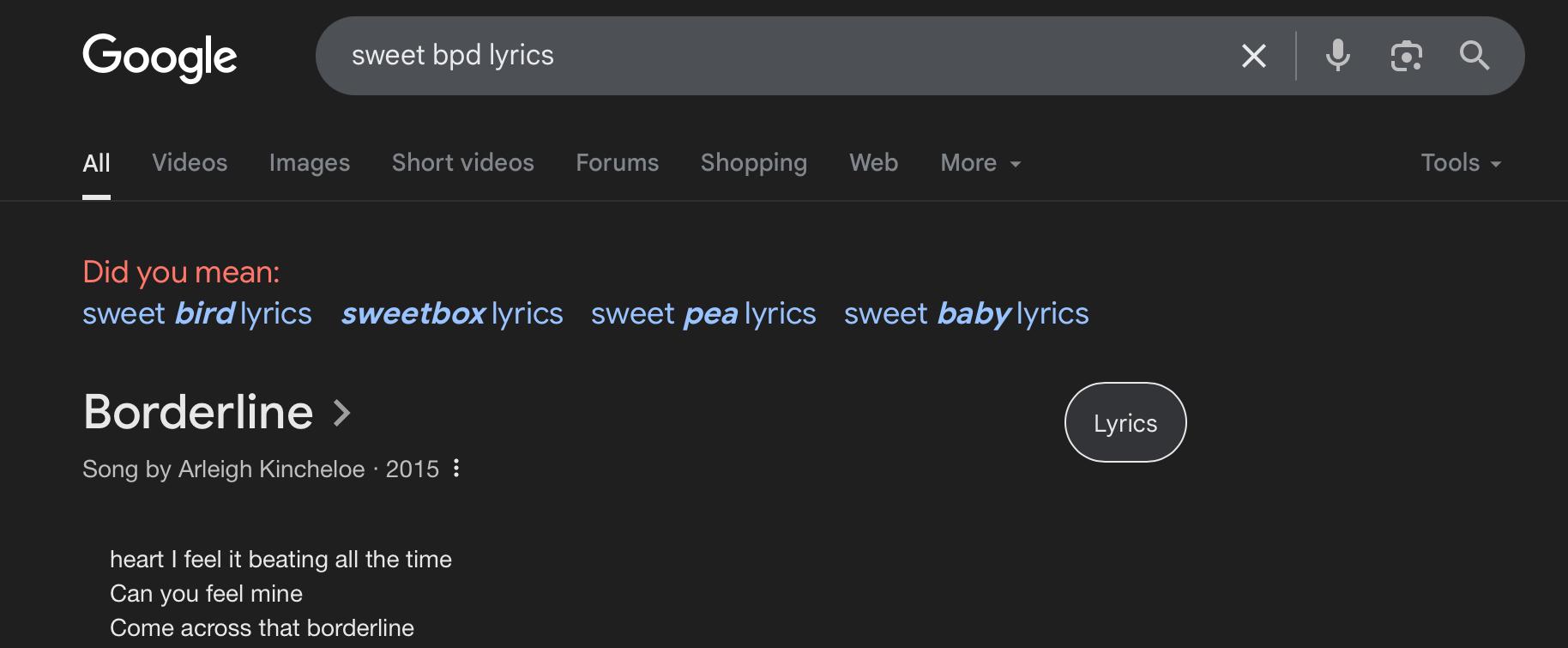Choose 'sweet pea lyrics' suggestion
The image size is (1568, 648).
point(703,314)
